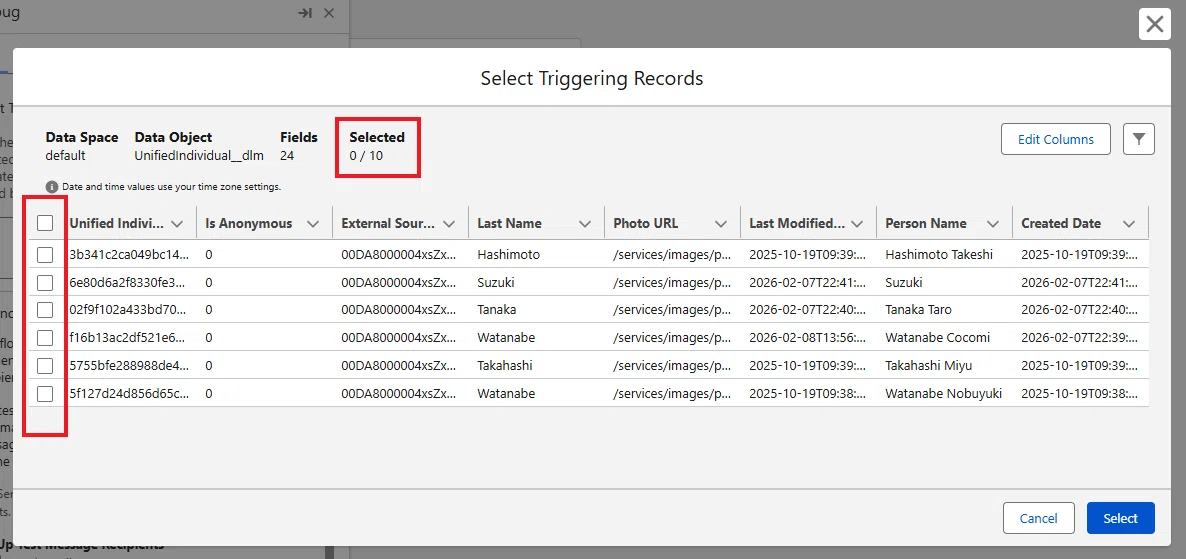The image size is (1186, 559).
Task: Sort by Is Anonymous column header
Action: coord(249,223)
